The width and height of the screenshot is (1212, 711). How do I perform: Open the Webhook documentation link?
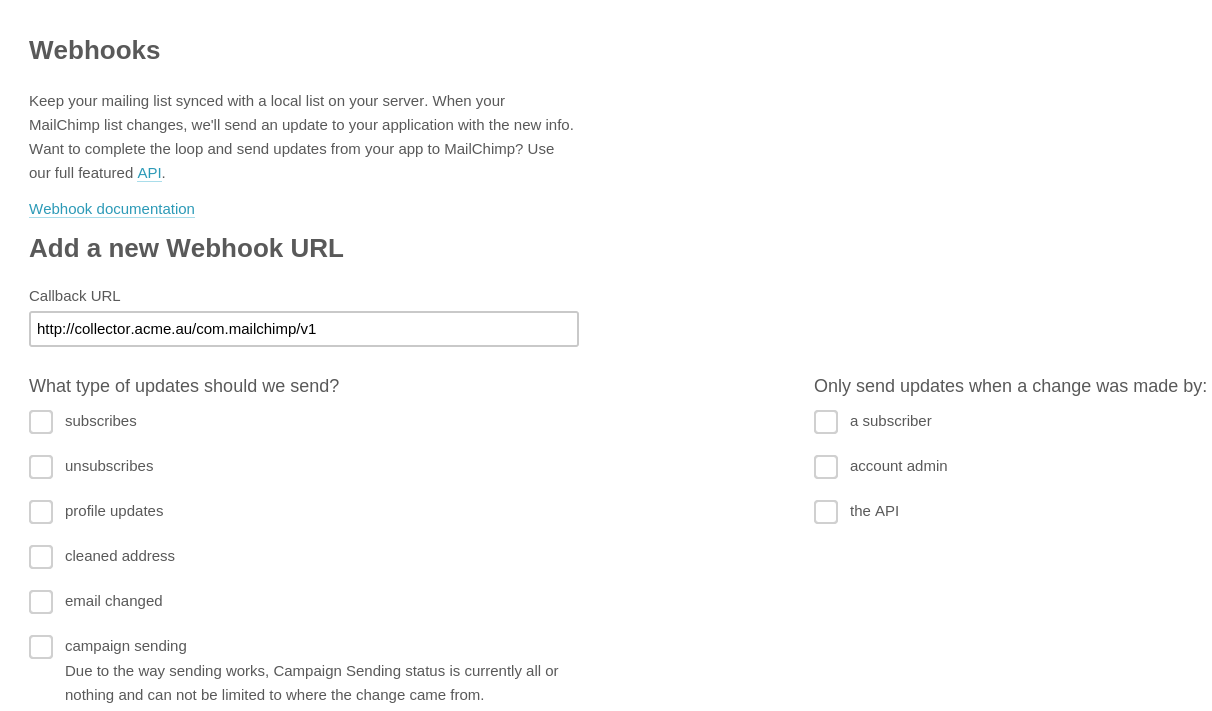pos(112,209)
